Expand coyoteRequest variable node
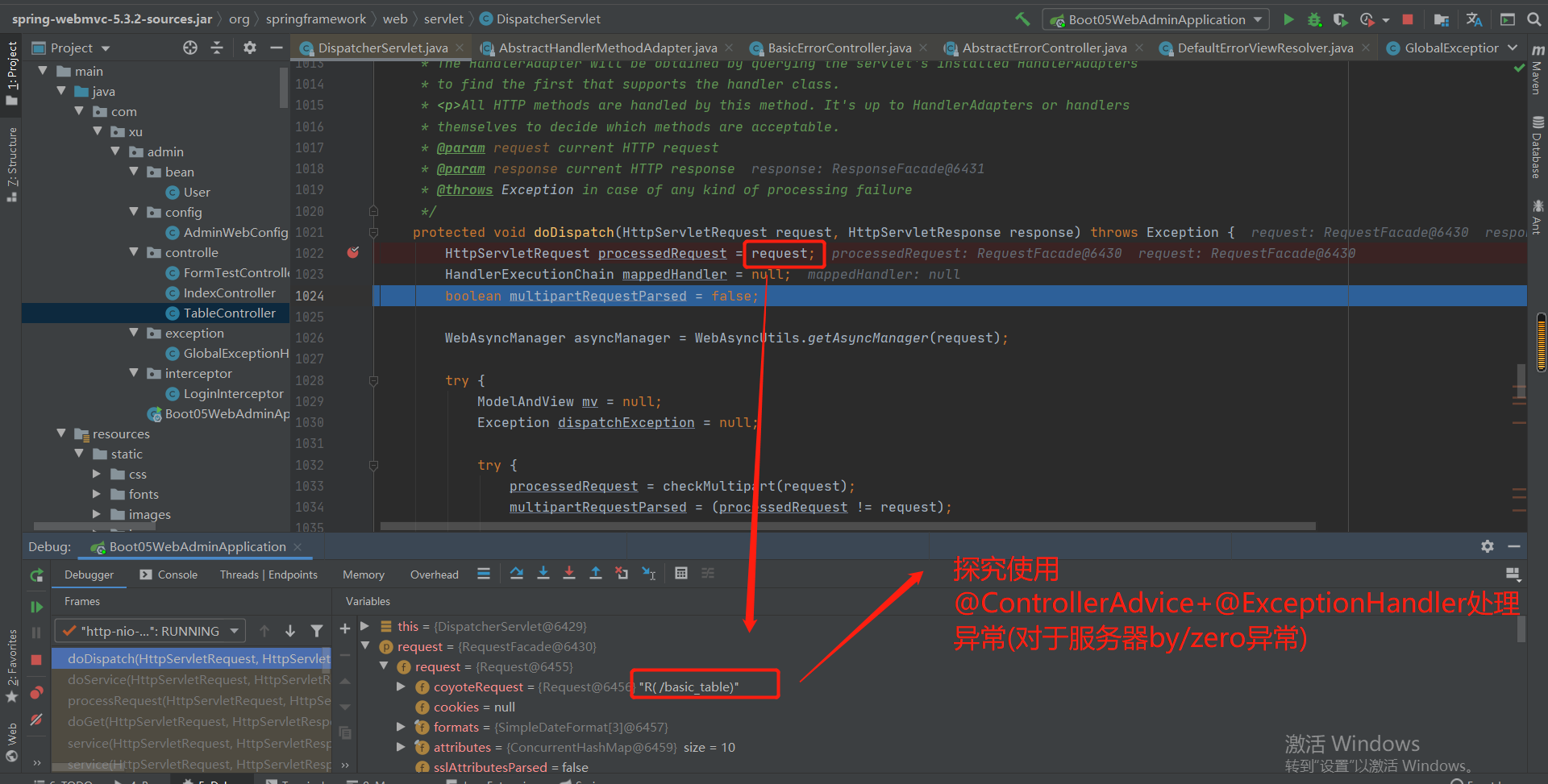 tap(401, 687)
